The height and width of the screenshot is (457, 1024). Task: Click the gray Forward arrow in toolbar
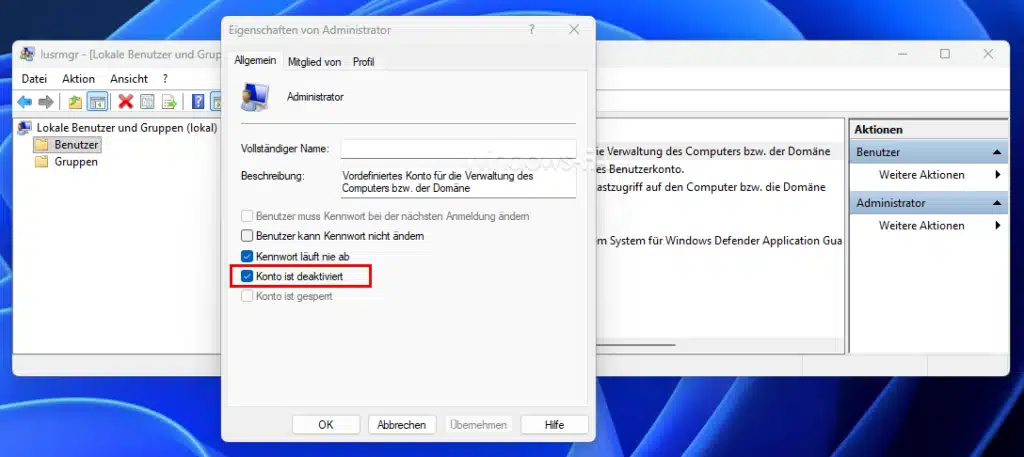pos(46,101)
